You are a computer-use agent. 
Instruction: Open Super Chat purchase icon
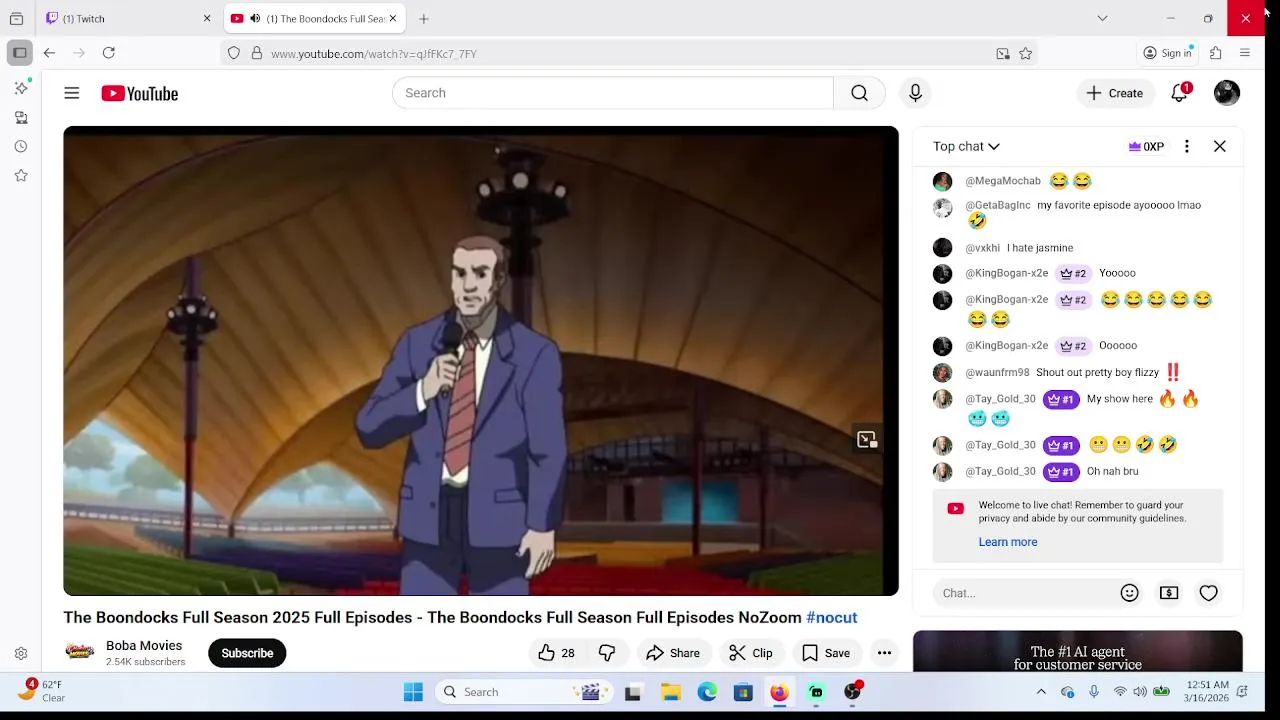pyautogui.click(x=1169, y=593)
